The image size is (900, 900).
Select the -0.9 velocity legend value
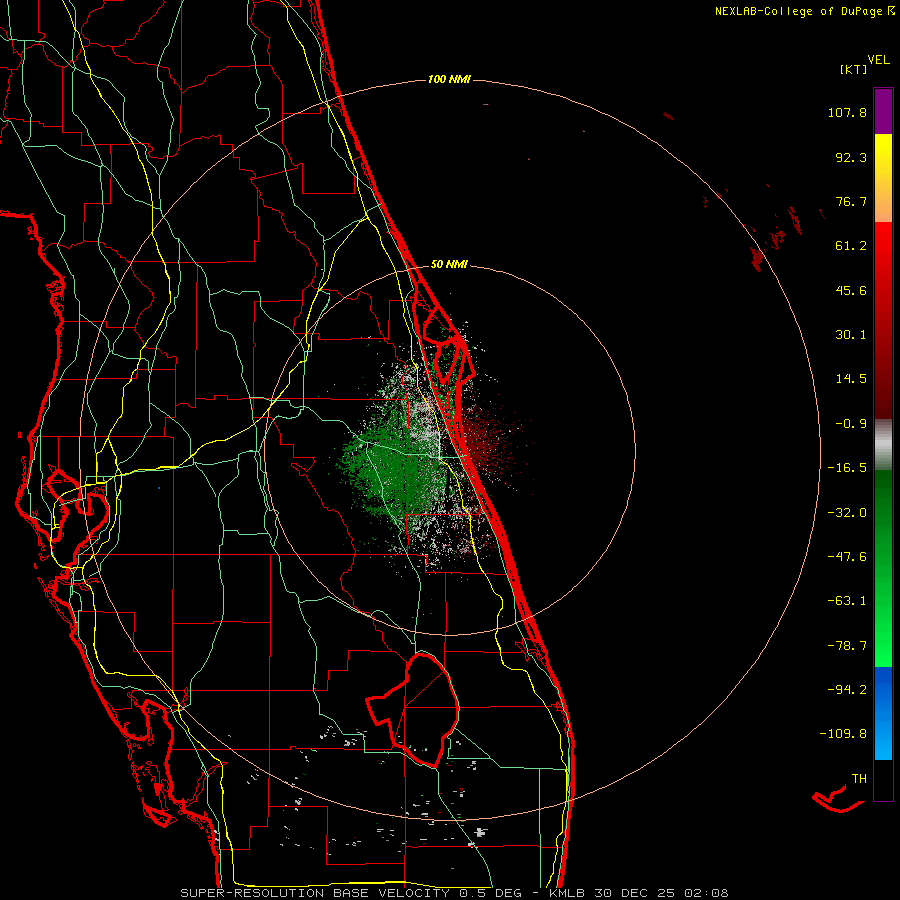[851, 424]
